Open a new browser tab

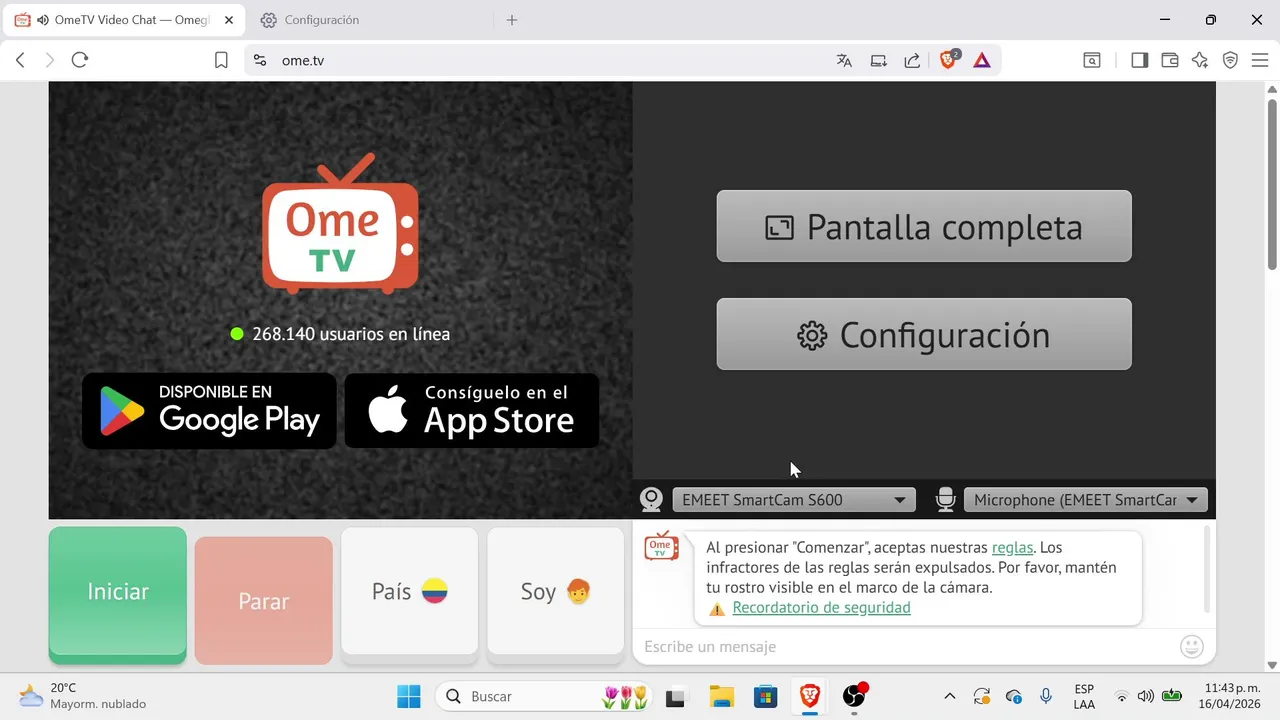(x=512, y=20)
